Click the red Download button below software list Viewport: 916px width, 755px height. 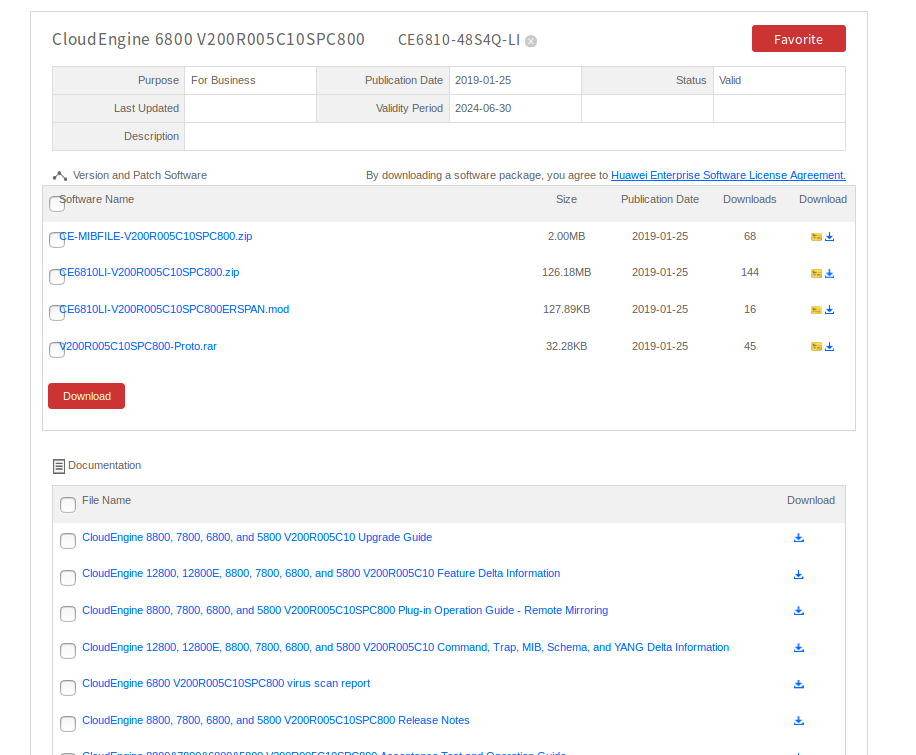coord(86,396)
